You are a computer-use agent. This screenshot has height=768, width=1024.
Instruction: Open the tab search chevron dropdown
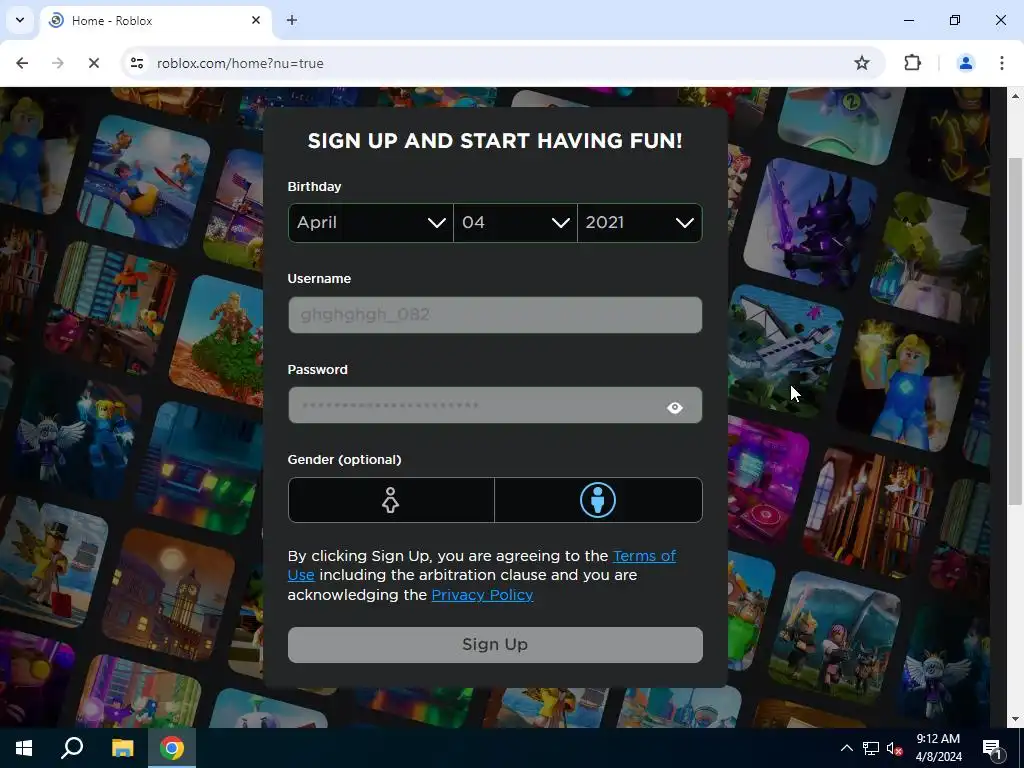tap(20, 20)
